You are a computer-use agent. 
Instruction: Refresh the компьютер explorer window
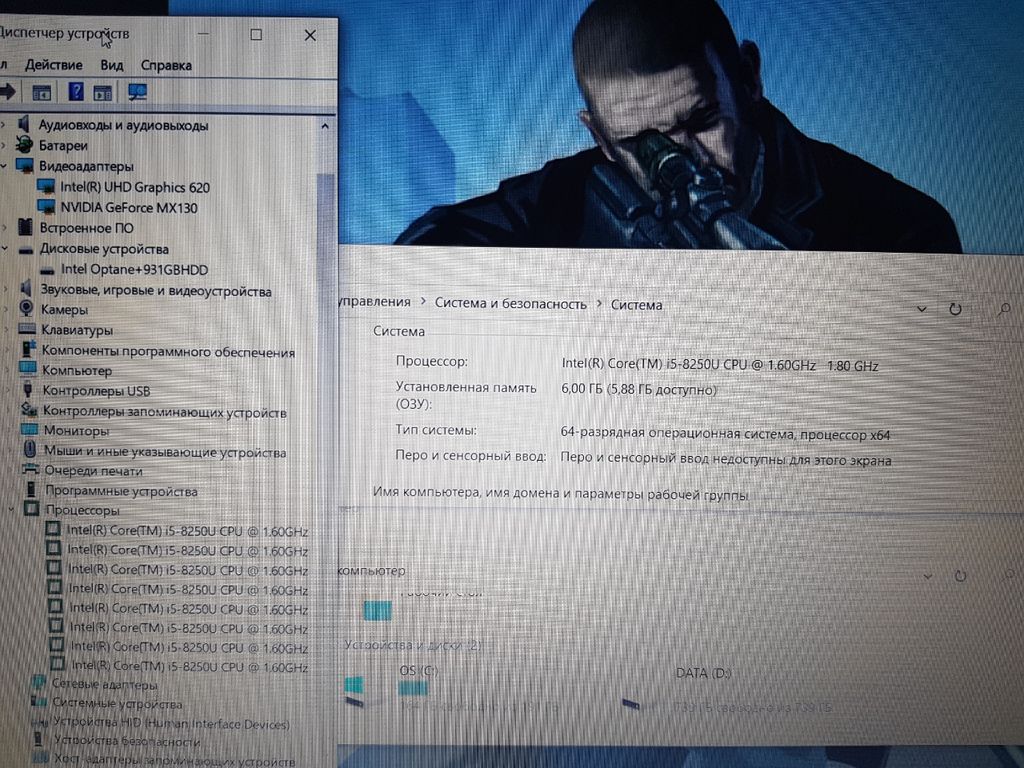[x=960, y=575]
